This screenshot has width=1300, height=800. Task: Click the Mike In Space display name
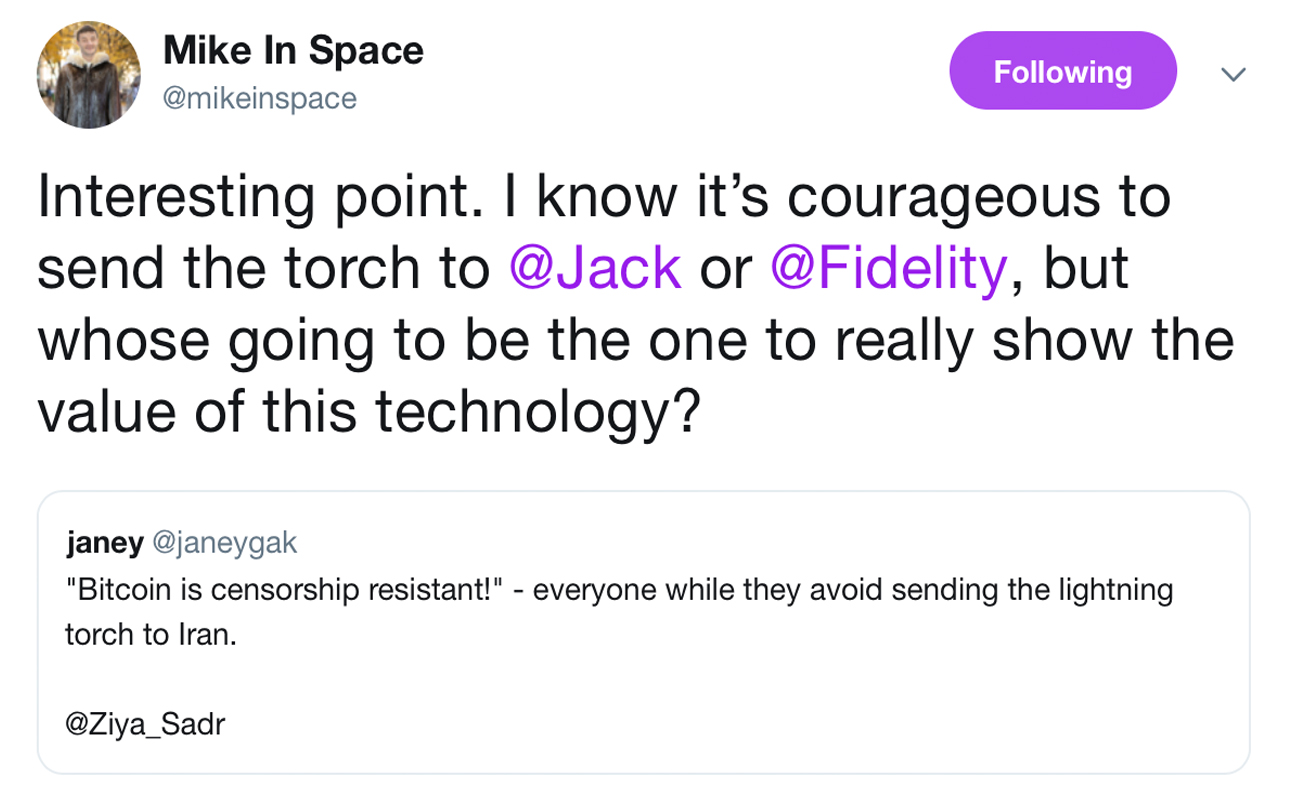click(x=293, y=50)
